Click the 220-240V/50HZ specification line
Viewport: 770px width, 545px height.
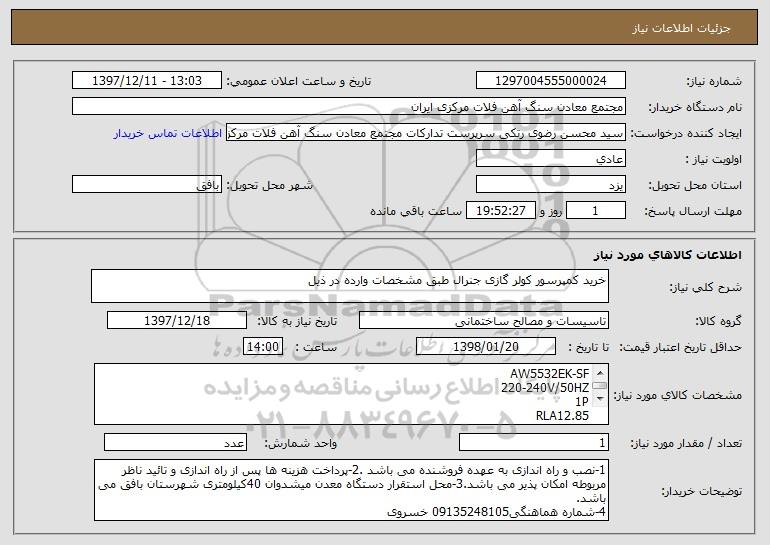click(545, 388)
